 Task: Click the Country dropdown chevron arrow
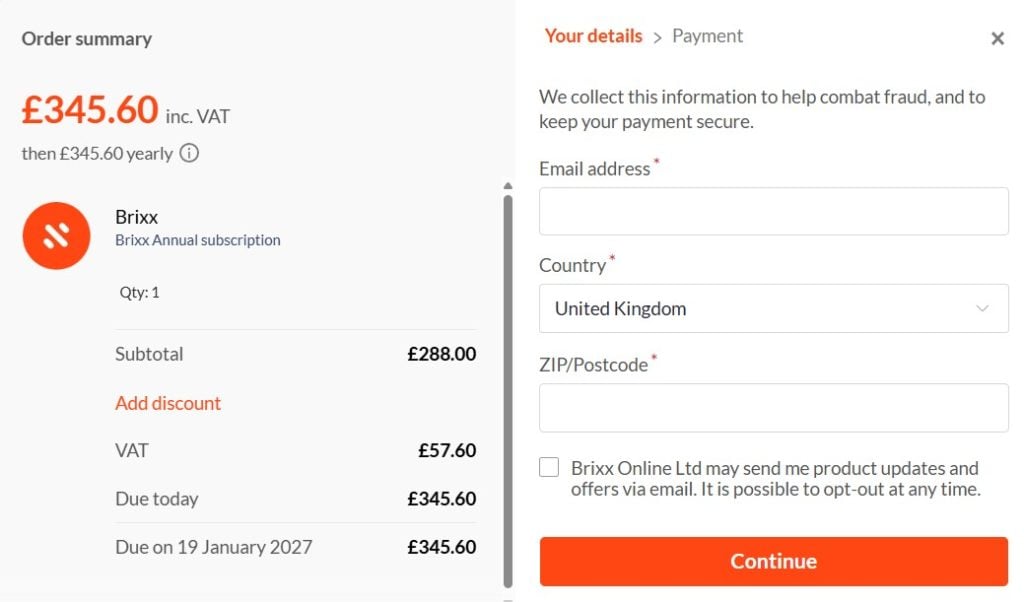[x=983, y=309]
